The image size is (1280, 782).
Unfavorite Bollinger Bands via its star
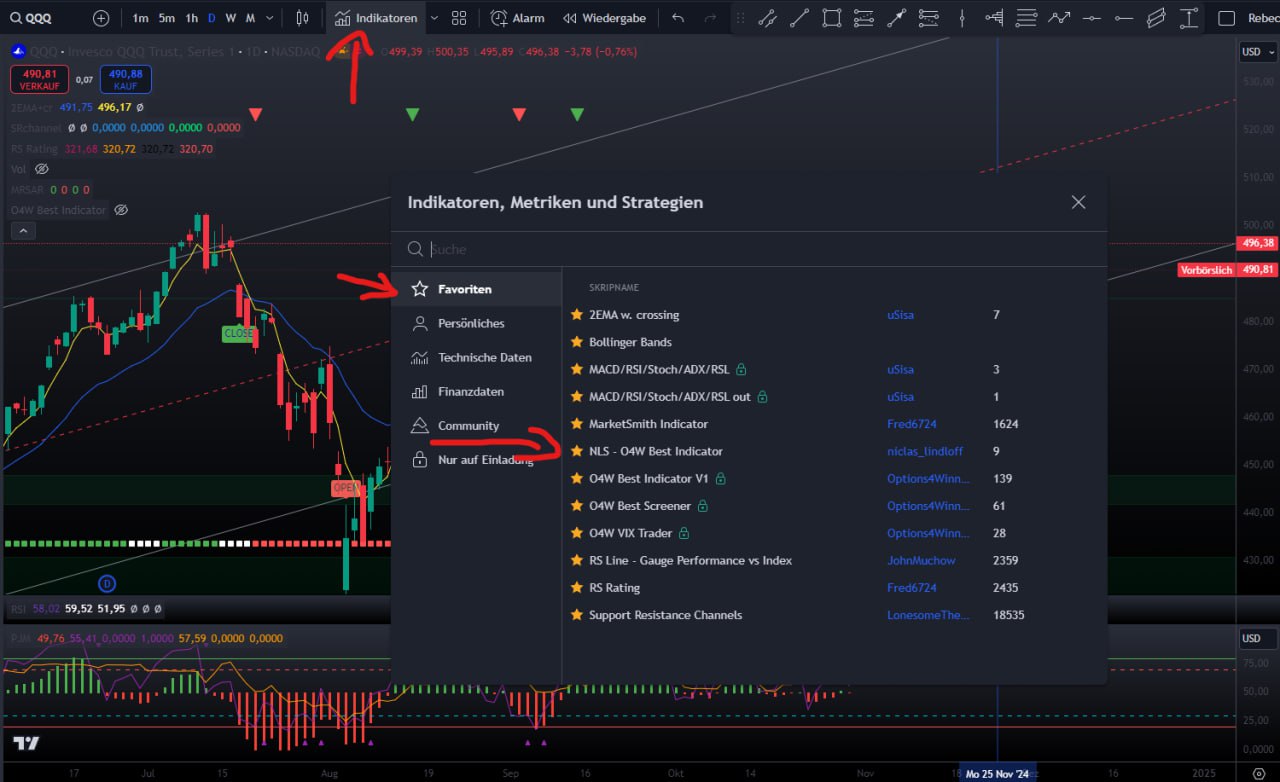[x=576, y=342]
